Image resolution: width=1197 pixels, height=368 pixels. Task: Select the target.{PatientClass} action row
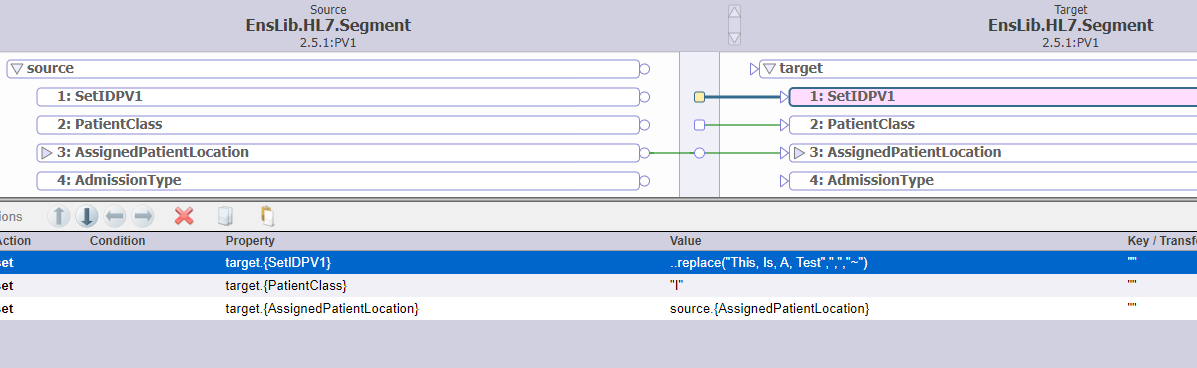coord(598,286)
